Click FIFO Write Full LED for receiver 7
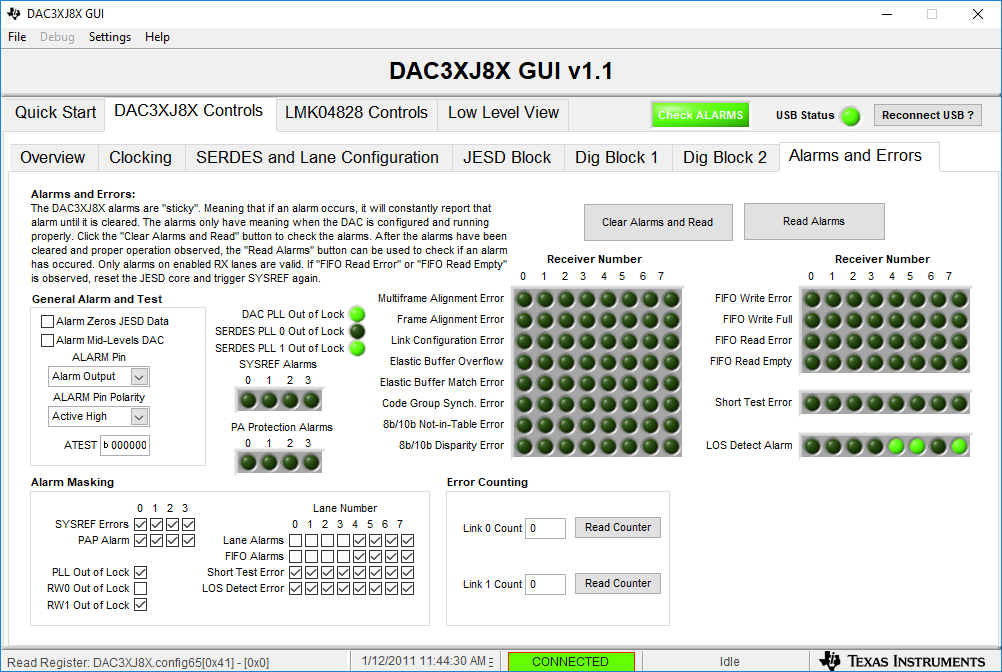The height and width of the screenshot is (672, 1002). click(959, 320)
